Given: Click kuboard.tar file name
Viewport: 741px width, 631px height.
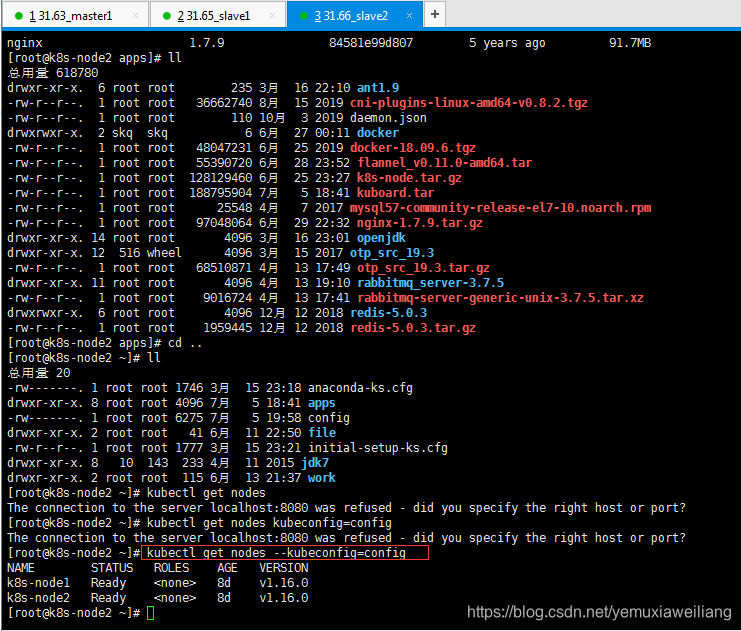Looking at the screenshot, I should (x=395, y=193).
